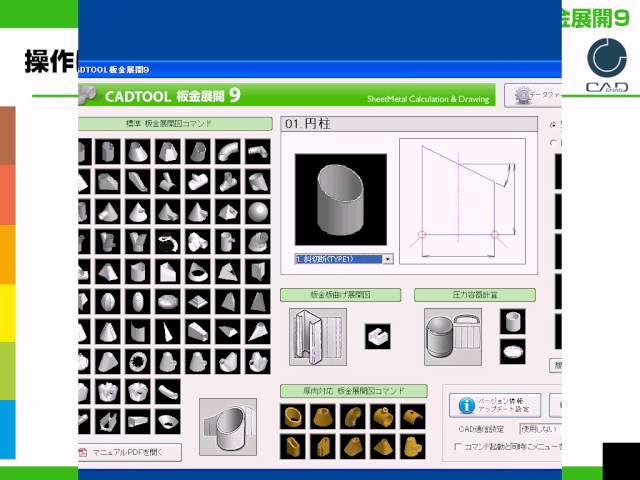The height and width of the screenshot is (480, 640).
Task: Pick the curved trough gutter shape
Action: click(x=168, y=392)
